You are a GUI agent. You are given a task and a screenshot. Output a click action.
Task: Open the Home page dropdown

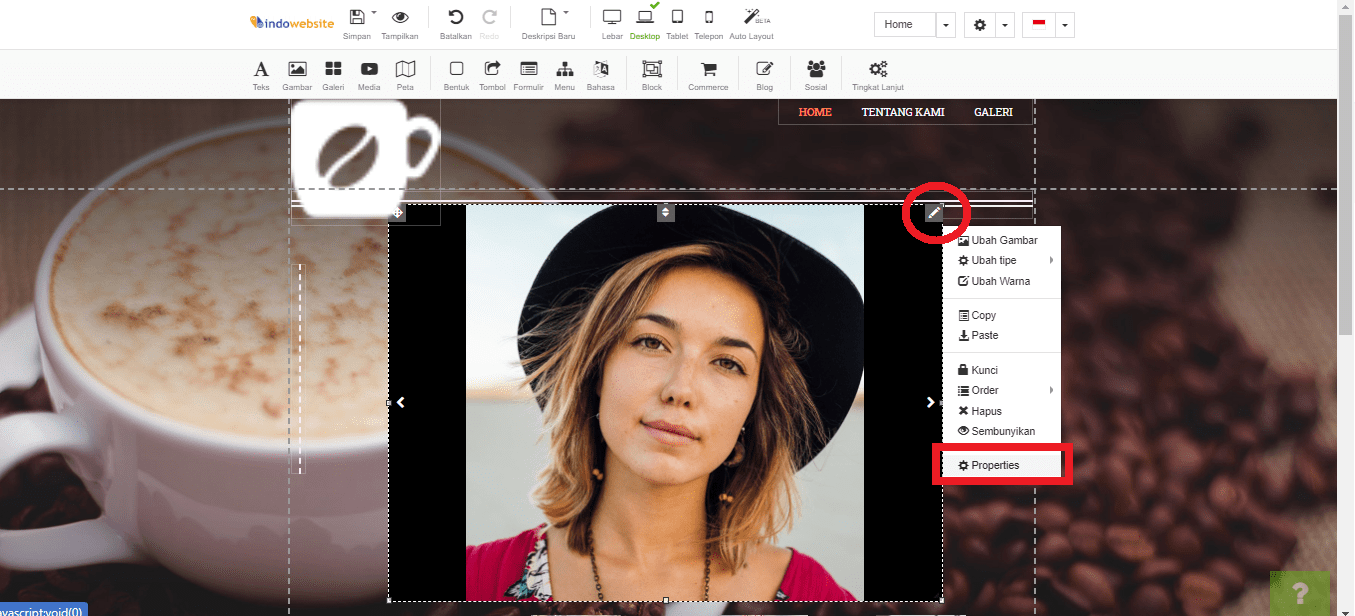(x=946, y=25)
